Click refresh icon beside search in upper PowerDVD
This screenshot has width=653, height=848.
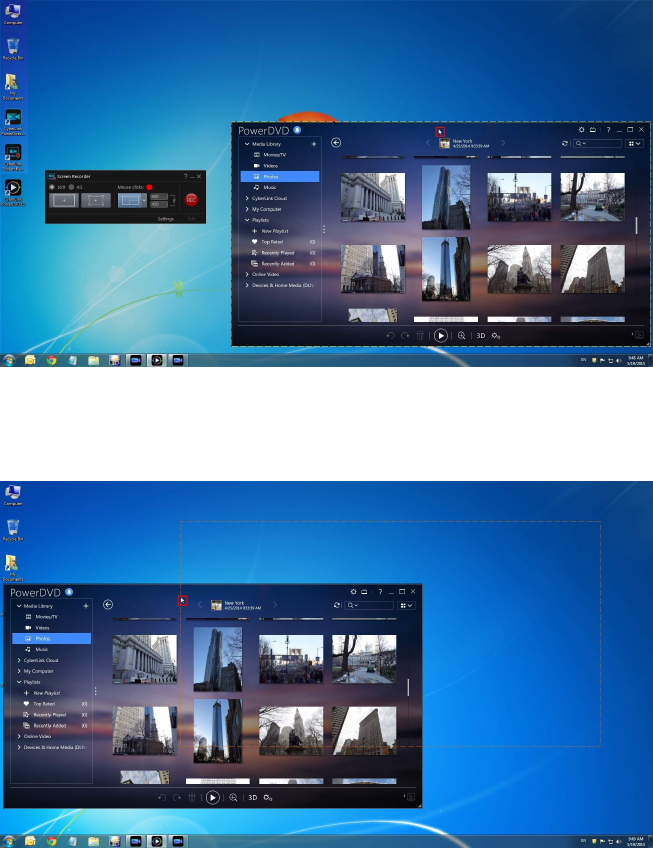(565, 143)
